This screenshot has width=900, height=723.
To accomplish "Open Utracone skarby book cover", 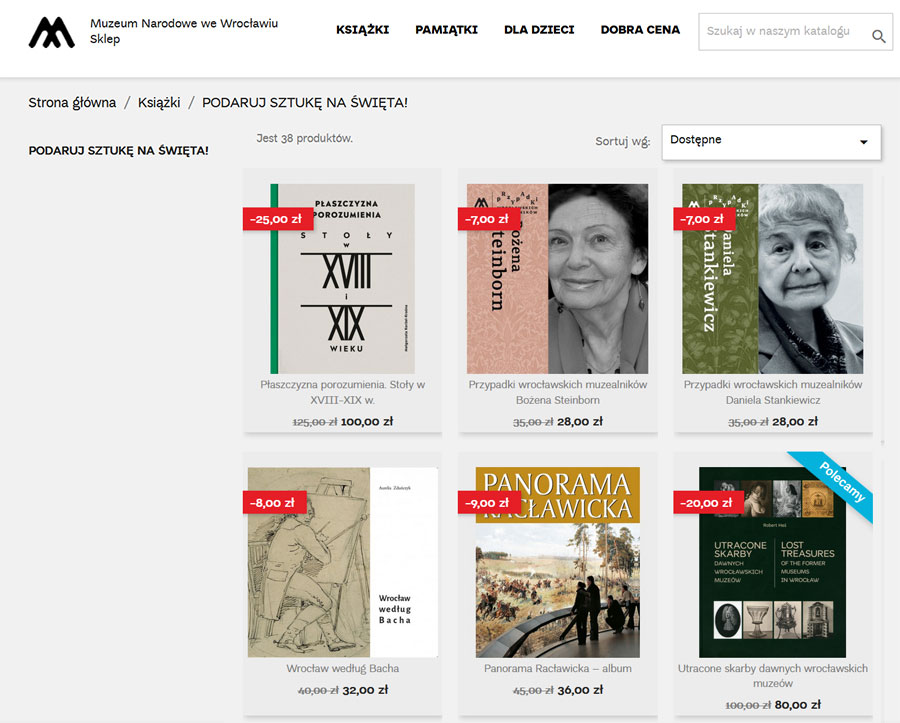I will point(772,562).
